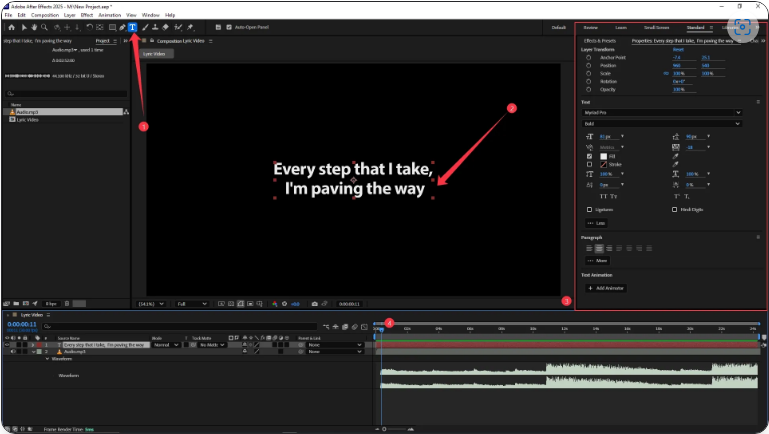Click the Stroke eyedropper icon

point(675,164)
